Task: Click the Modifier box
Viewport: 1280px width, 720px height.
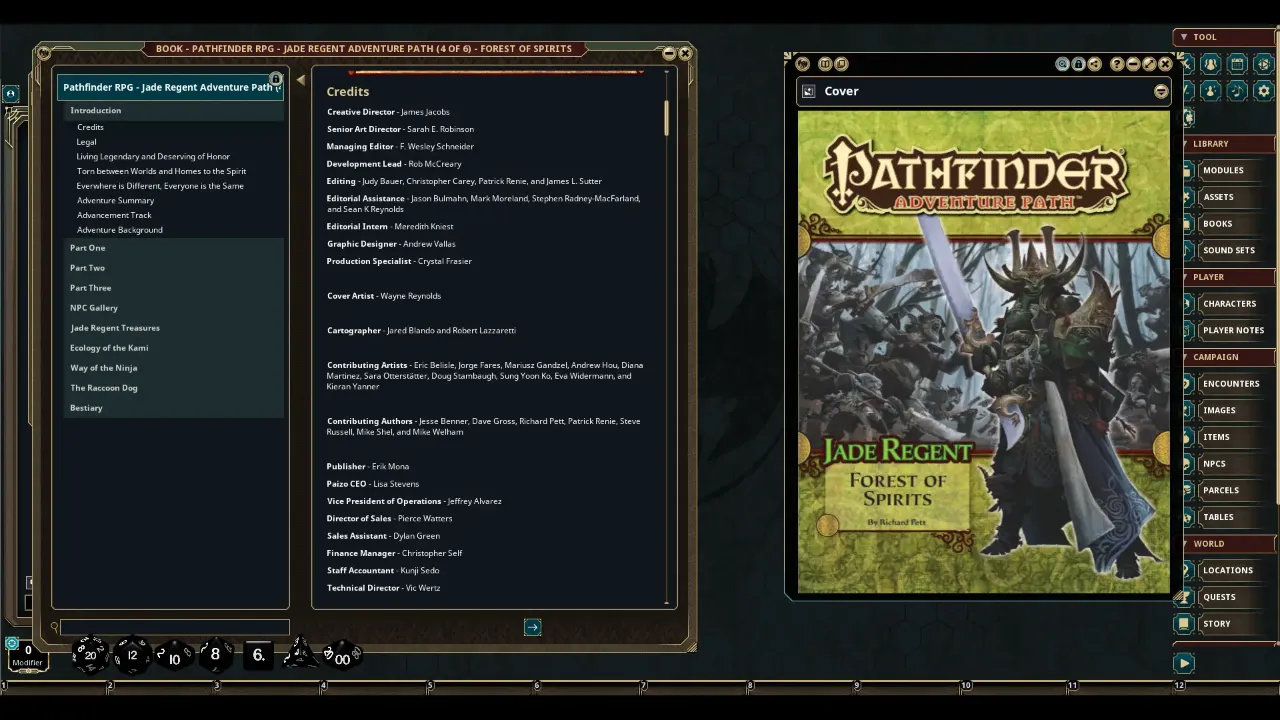Action: 28,655
